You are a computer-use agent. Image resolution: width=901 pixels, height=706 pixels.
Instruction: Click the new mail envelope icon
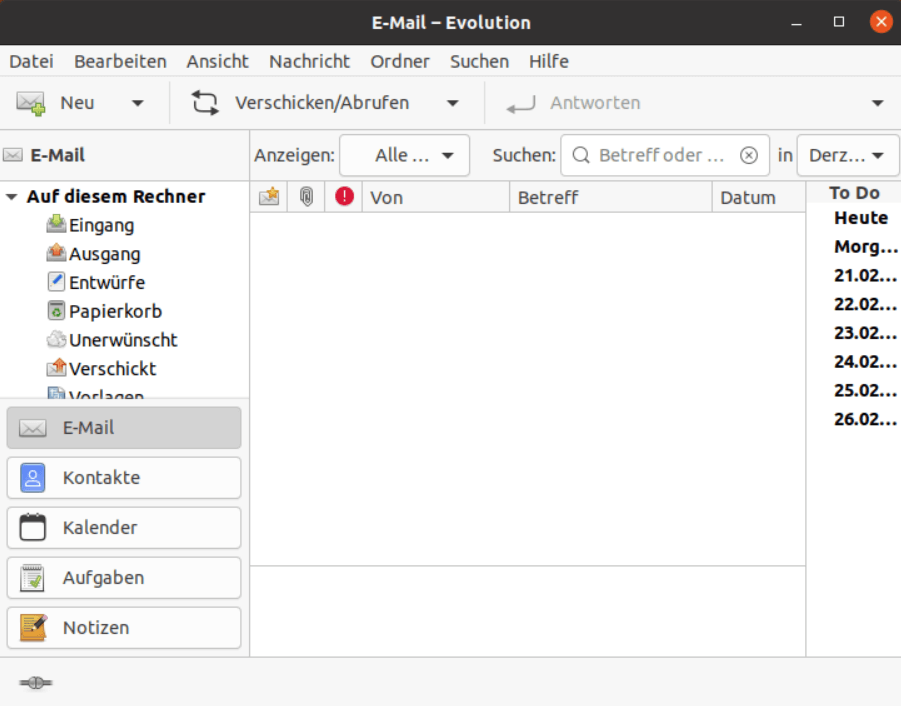click(x=30, y=103)
